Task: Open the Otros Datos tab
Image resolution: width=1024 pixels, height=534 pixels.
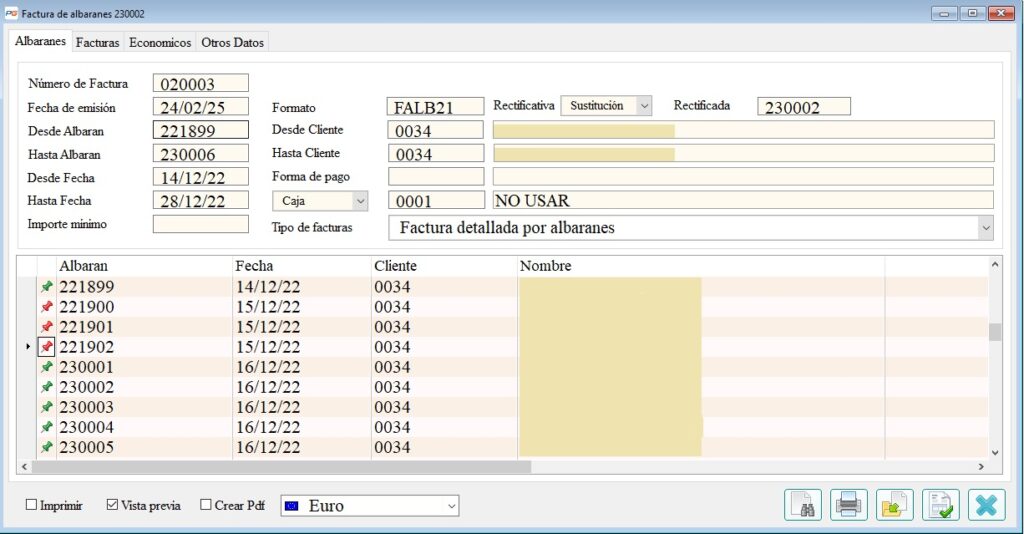Action: click(232, 42)
